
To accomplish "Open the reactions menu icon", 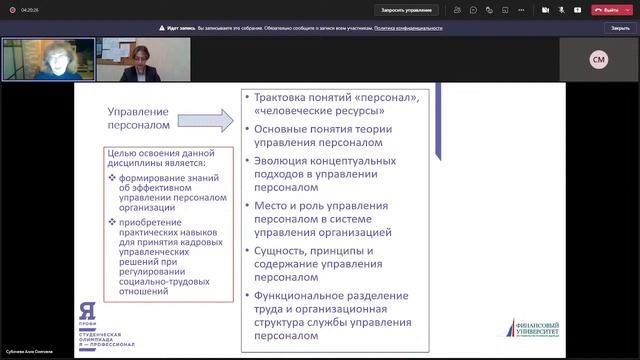I will [x=489, y=10].
